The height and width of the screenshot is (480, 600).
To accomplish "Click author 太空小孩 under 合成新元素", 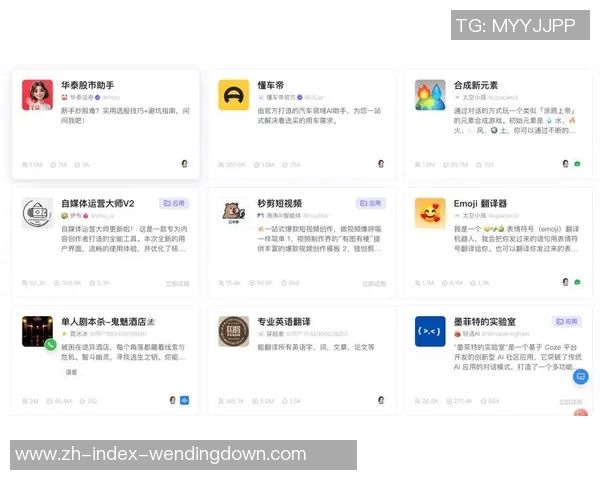I will [474, 98].
